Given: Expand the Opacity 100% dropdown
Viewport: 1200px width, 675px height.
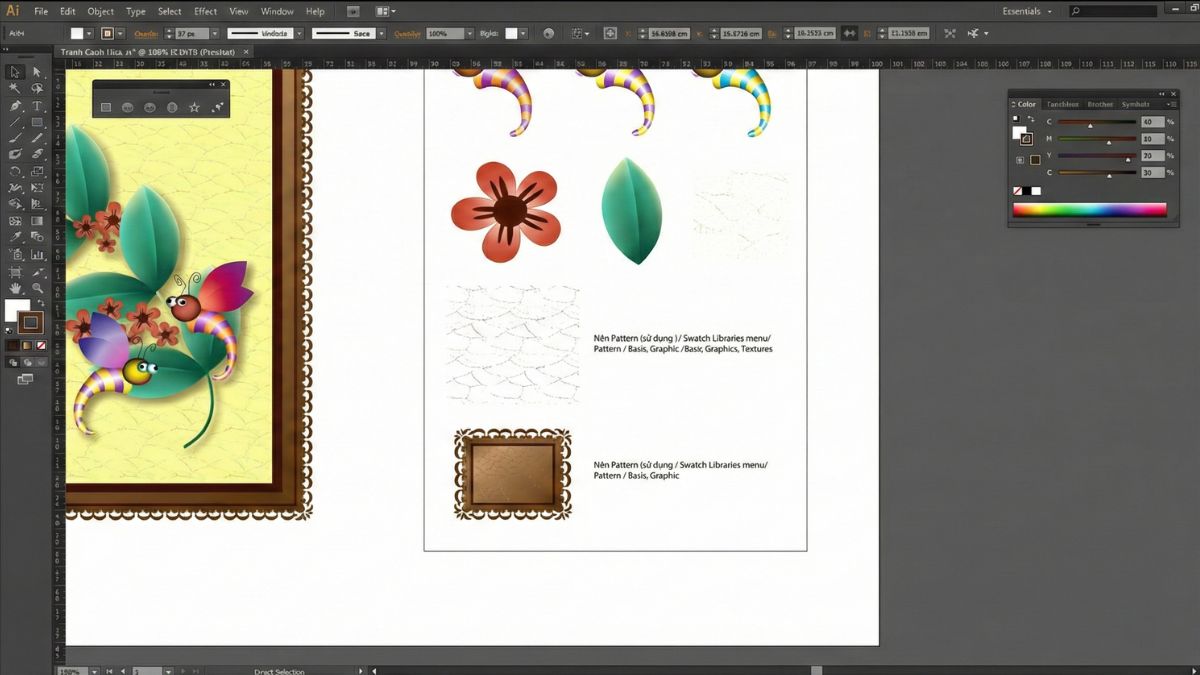Looking at the screenshot, I should 468,33.
